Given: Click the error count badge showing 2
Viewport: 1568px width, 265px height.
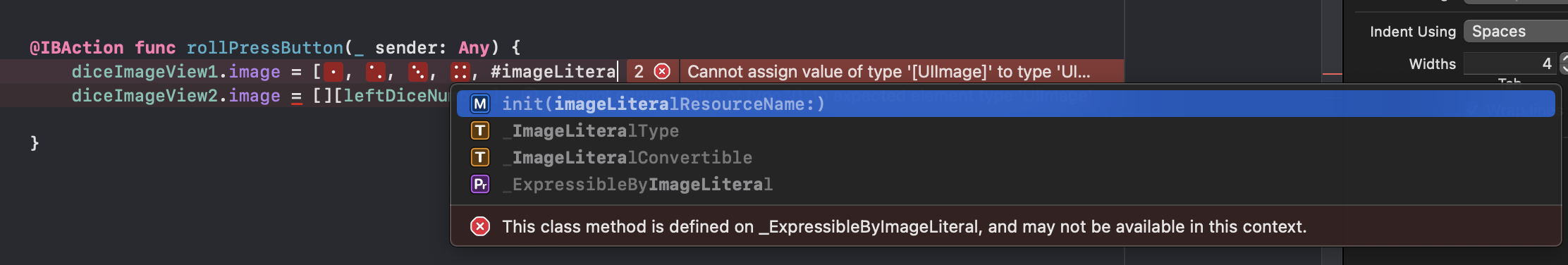Looking at the screenshot, I should click(x=639, y=71).
